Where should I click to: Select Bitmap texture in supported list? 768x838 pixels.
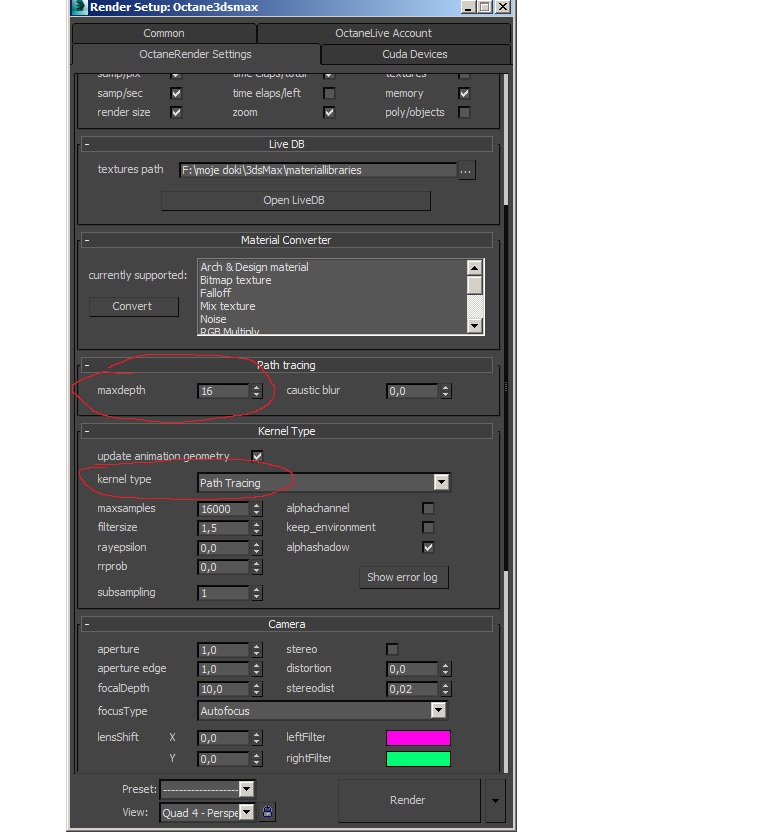click(236, 280)
